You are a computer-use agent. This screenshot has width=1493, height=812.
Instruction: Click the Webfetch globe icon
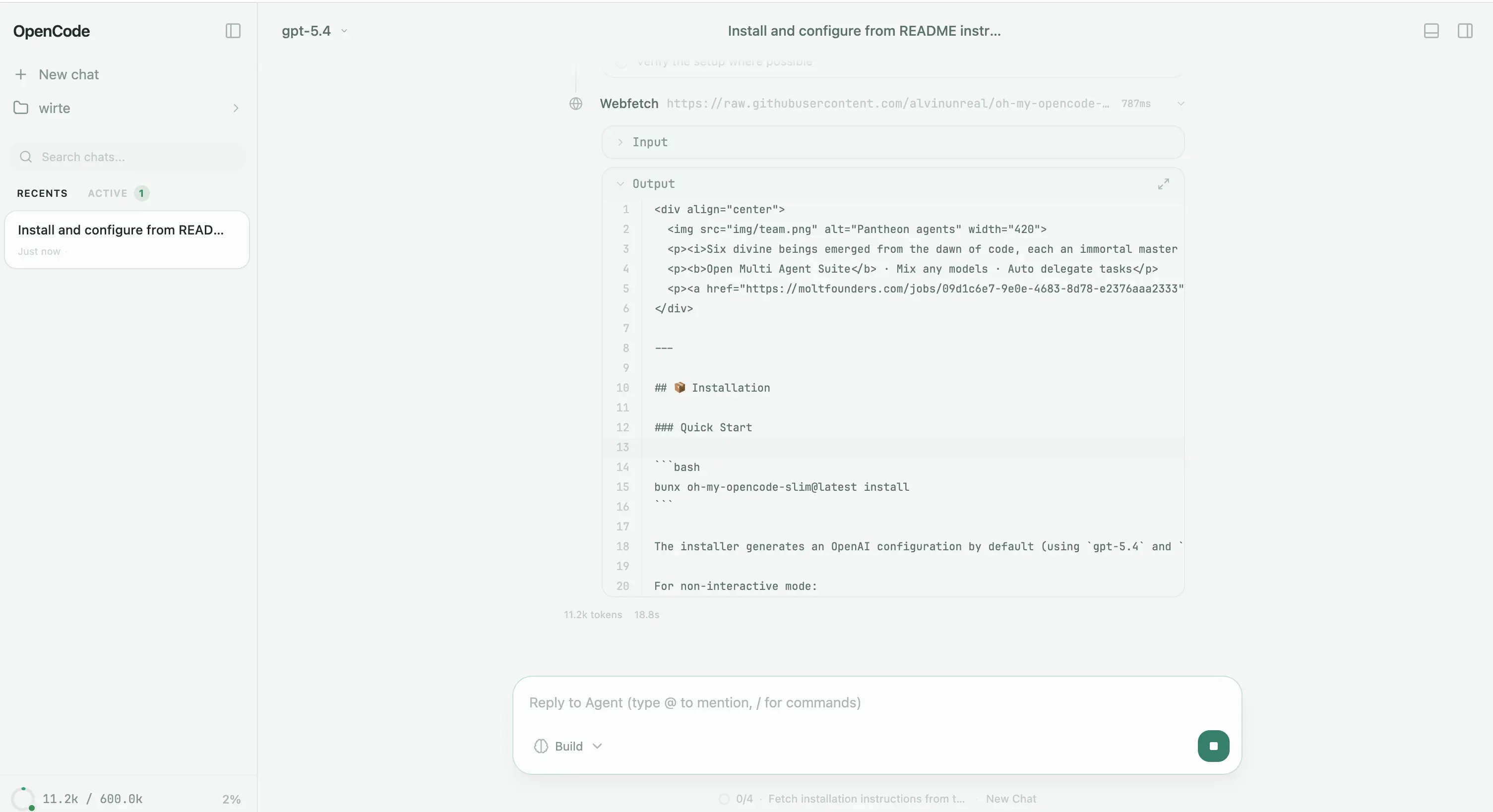tap(575, 104)
